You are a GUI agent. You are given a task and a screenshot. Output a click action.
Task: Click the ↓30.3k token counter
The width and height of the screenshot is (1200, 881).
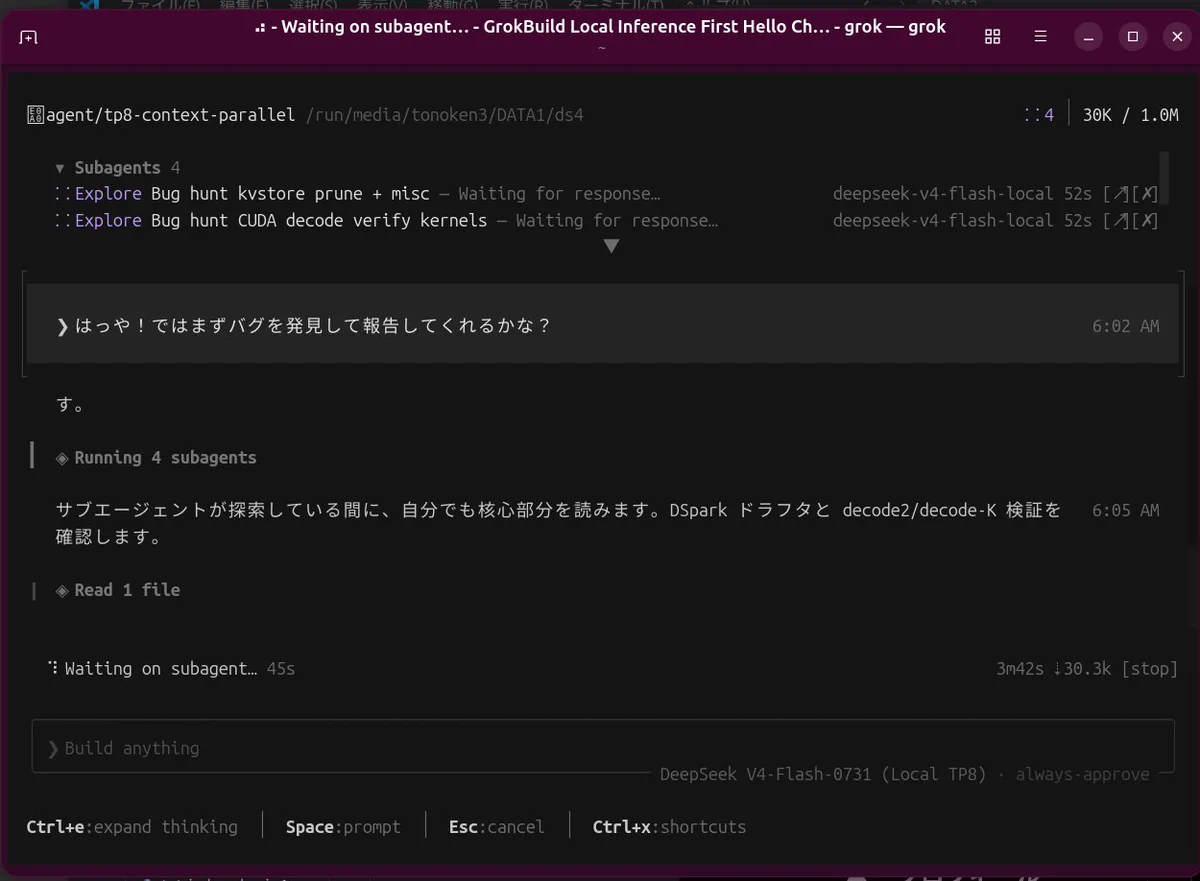(x=1082, y=668)
